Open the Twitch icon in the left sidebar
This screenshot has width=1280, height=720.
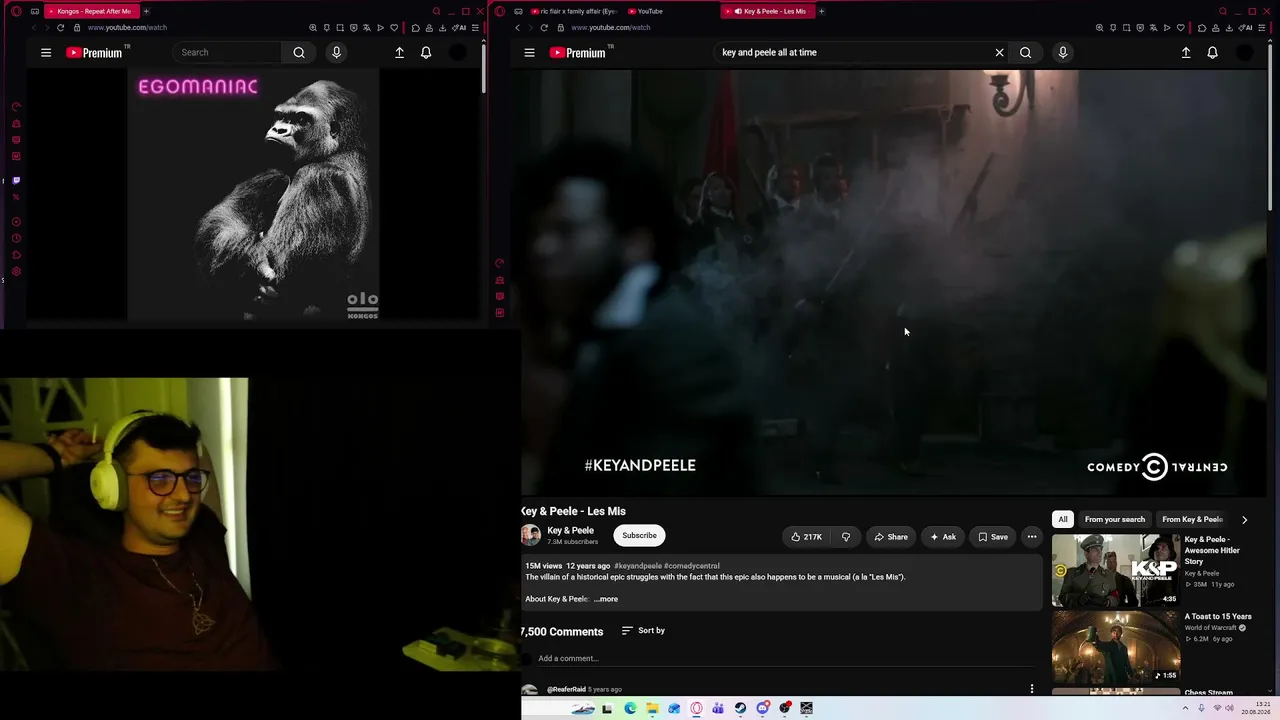16,181
